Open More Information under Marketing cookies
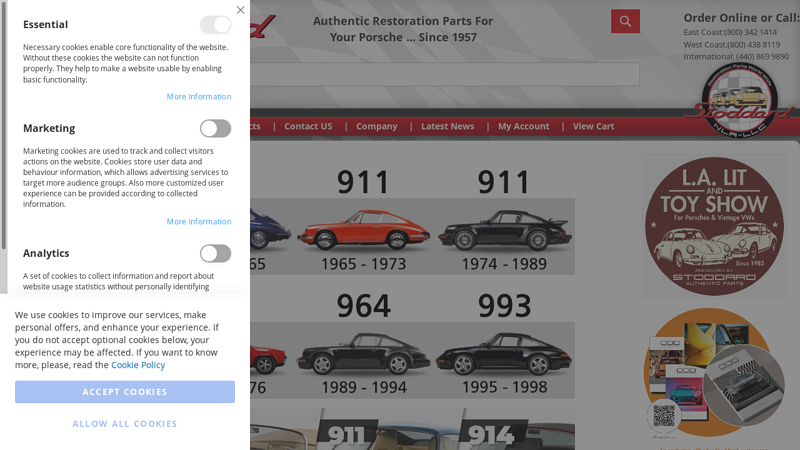The height and width of the screenshot is (450, 800). 199,221
